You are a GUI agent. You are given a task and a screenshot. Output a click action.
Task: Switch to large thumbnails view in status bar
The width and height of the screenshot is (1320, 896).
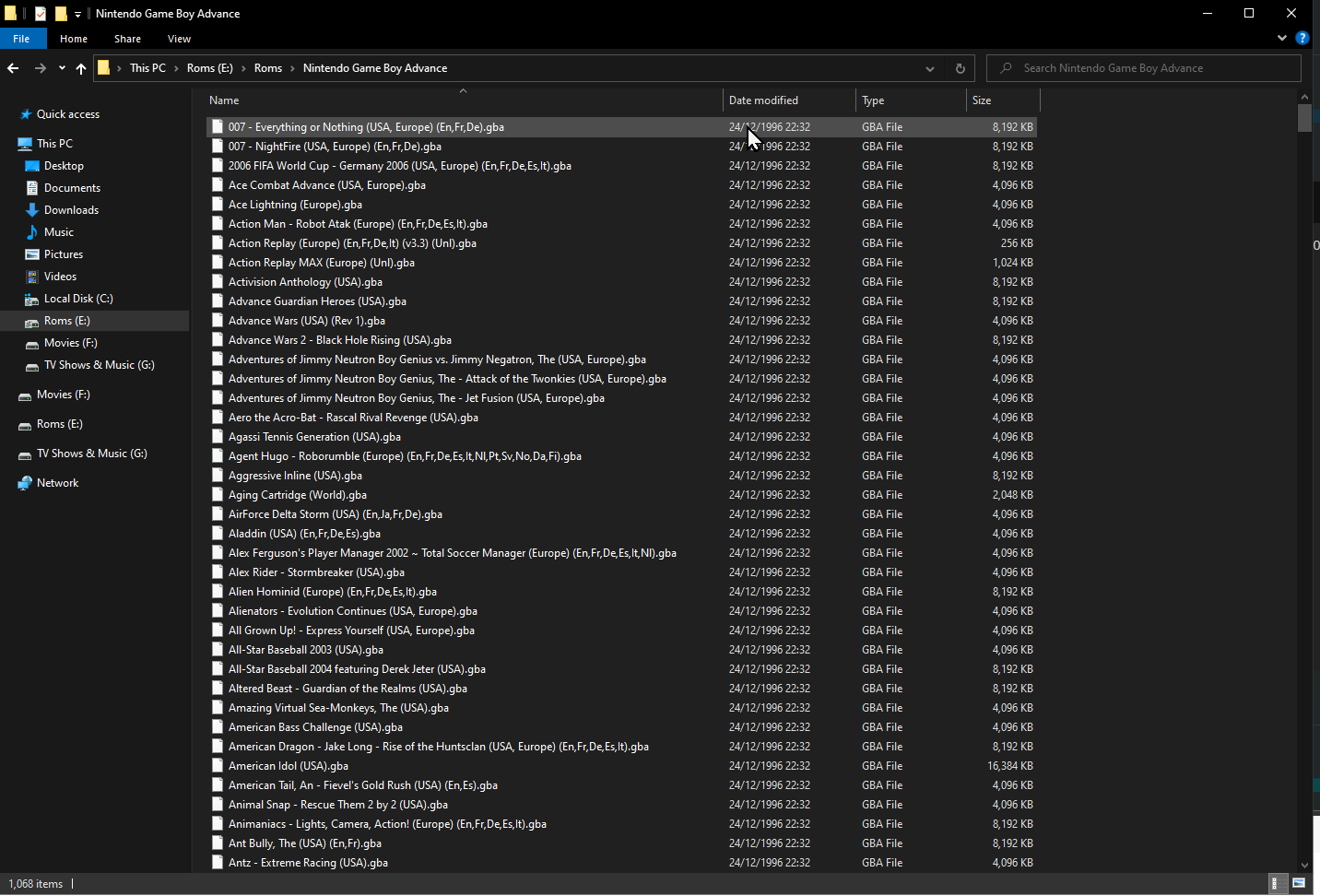(1299, 883)
